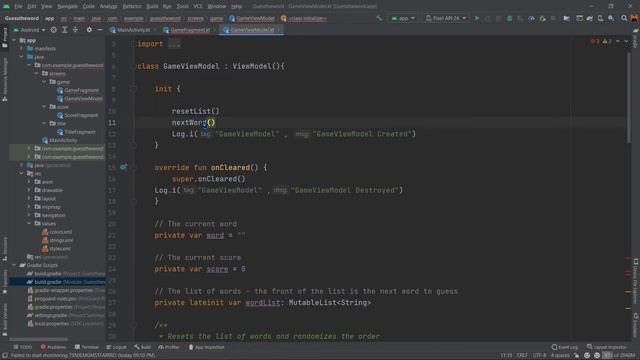This screenshot has width=640, height=360.
Task: Expand the manifests folder
Action: click(22, 49)
